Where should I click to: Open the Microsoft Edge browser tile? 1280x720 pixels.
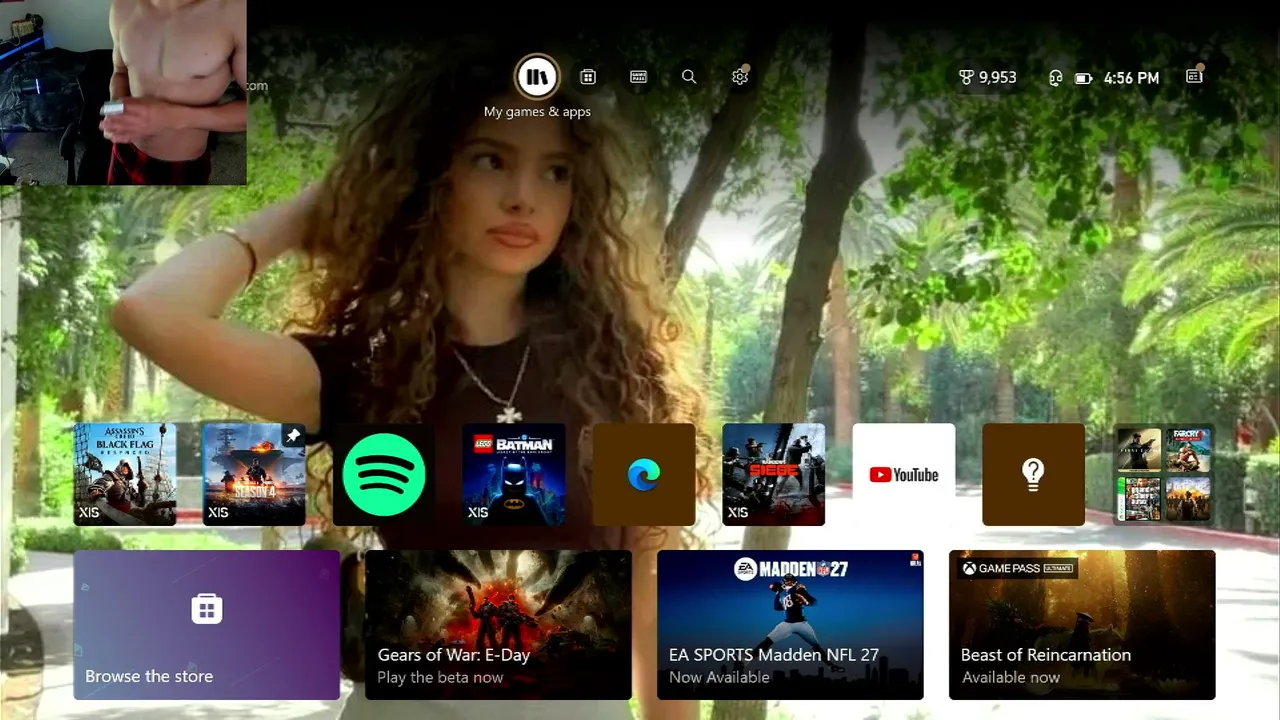click(x=644, y=474)
